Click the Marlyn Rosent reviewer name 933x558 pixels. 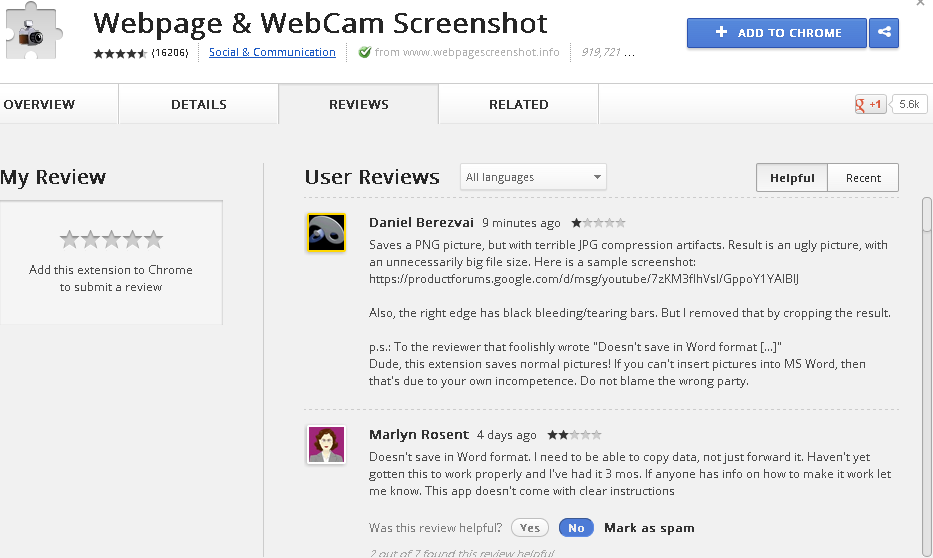419,434
